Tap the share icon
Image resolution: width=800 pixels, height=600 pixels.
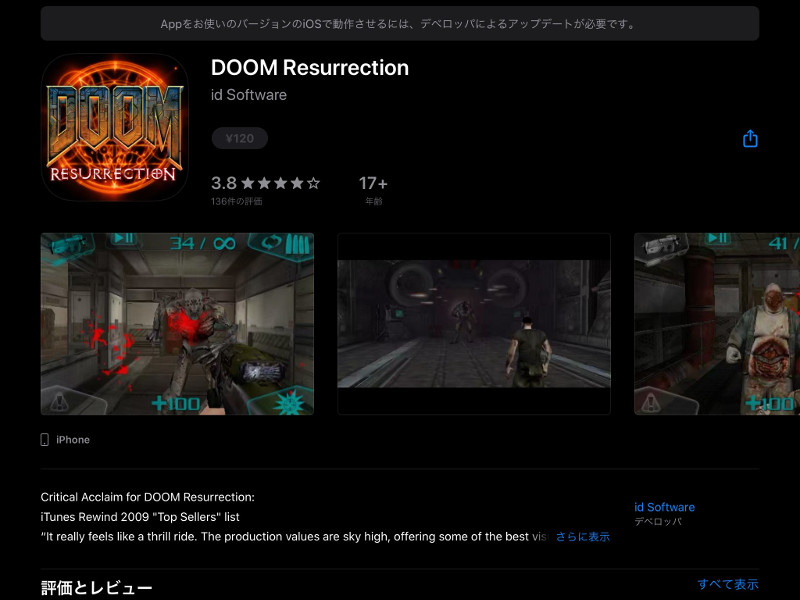pyautogui.click(x=750, y=139)
